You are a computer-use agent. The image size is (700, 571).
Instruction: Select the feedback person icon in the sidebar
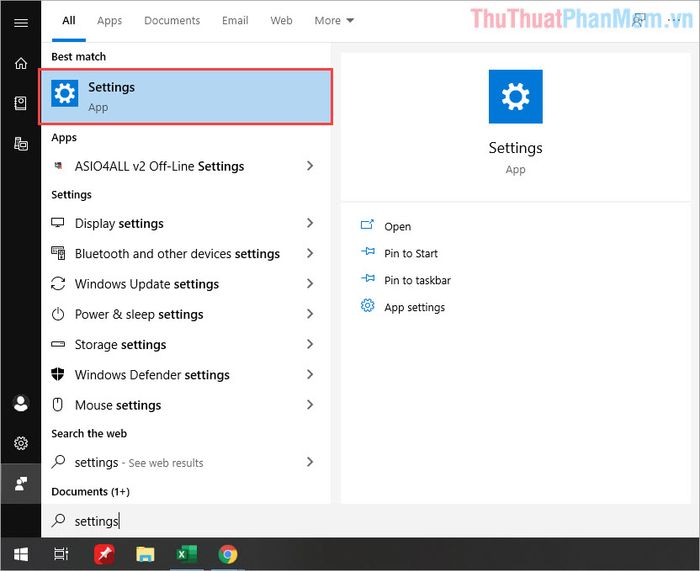point(21,483)
